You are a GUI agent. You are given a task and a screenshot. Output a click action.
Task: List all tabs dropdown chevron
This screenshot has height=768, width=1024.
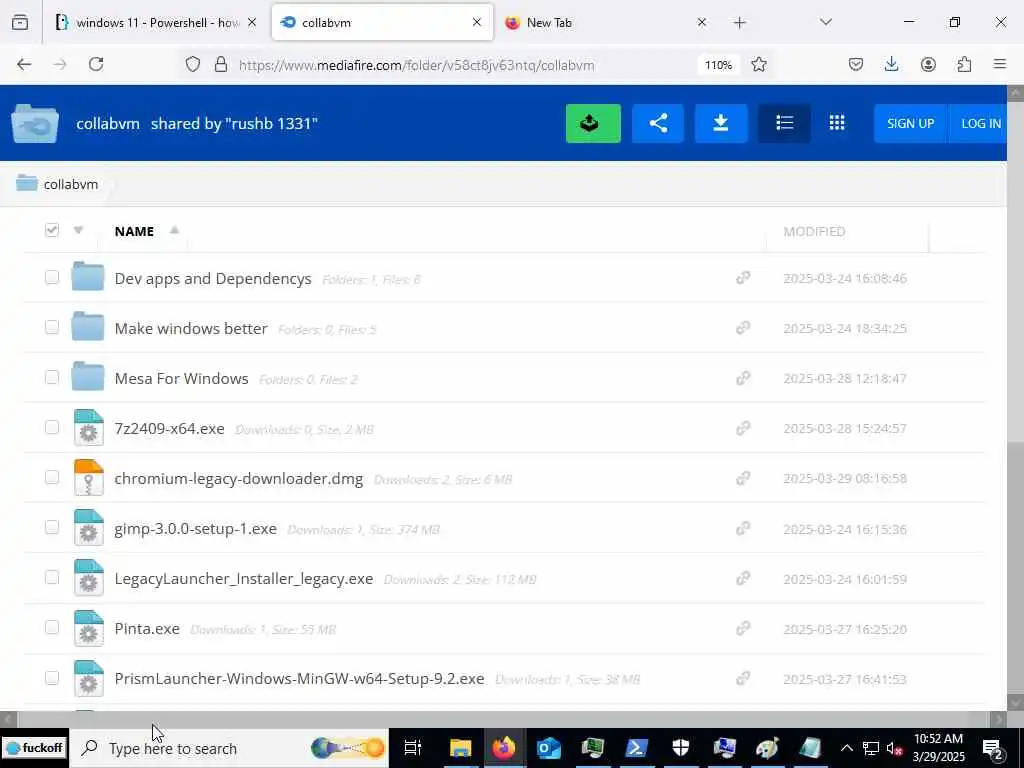pos(826,22)
